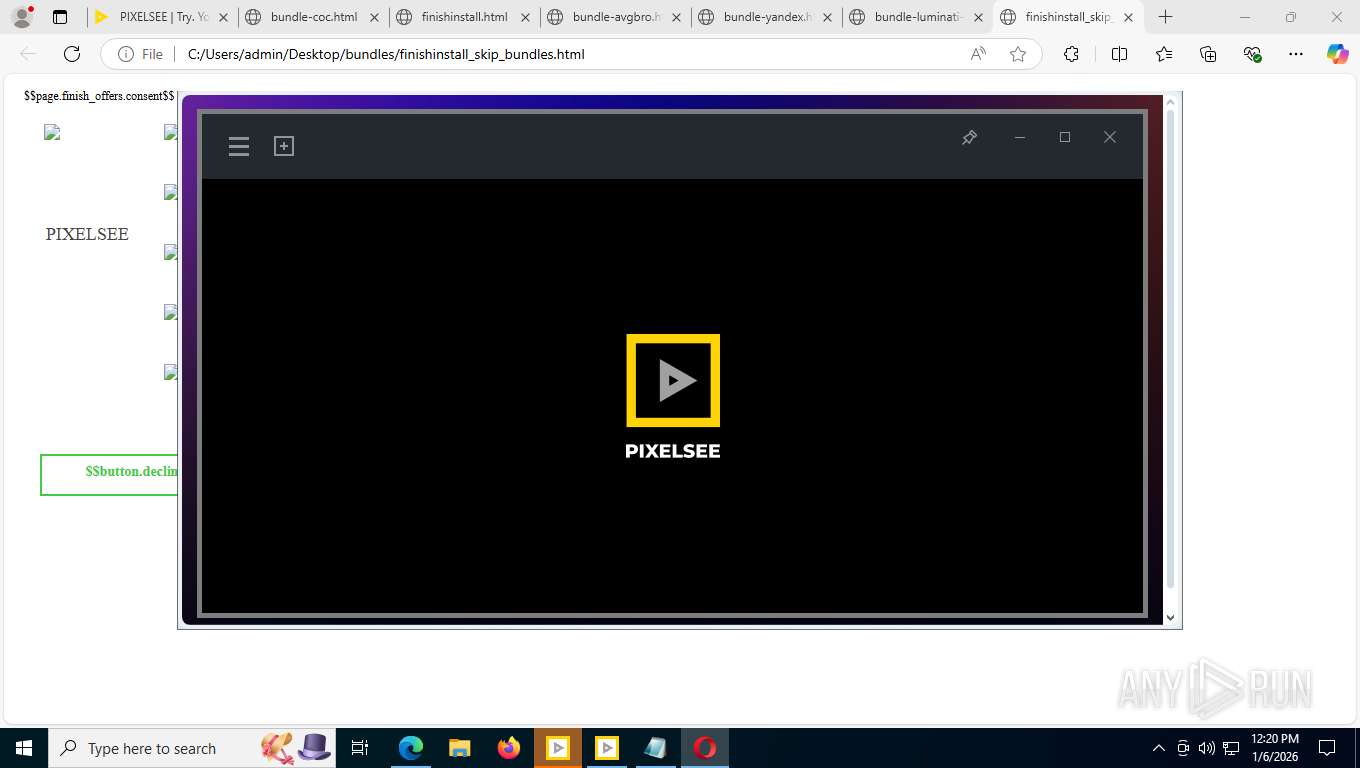1360x768 pixels.
Task: Close the bundle-coc.html tab
Action: point(374,17)
